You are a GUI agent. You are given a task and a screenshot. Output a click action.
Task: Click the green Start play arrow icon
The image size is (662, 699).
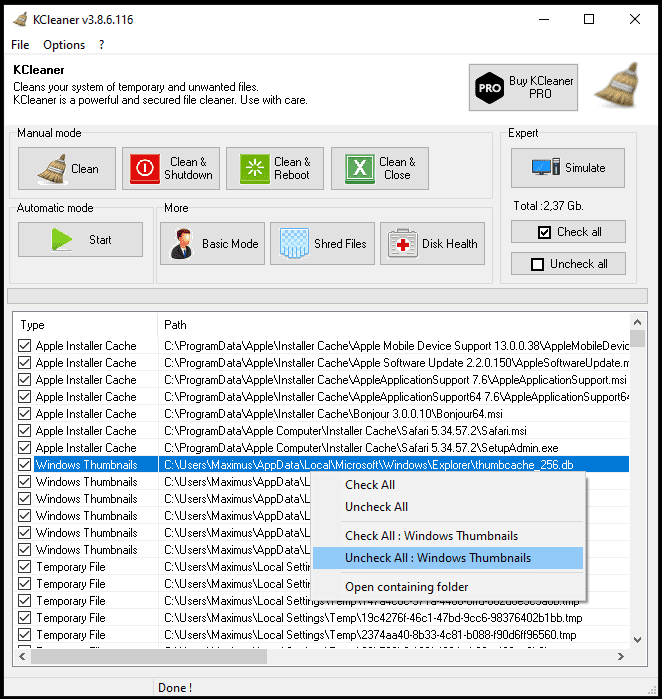(x=62, y=239)
